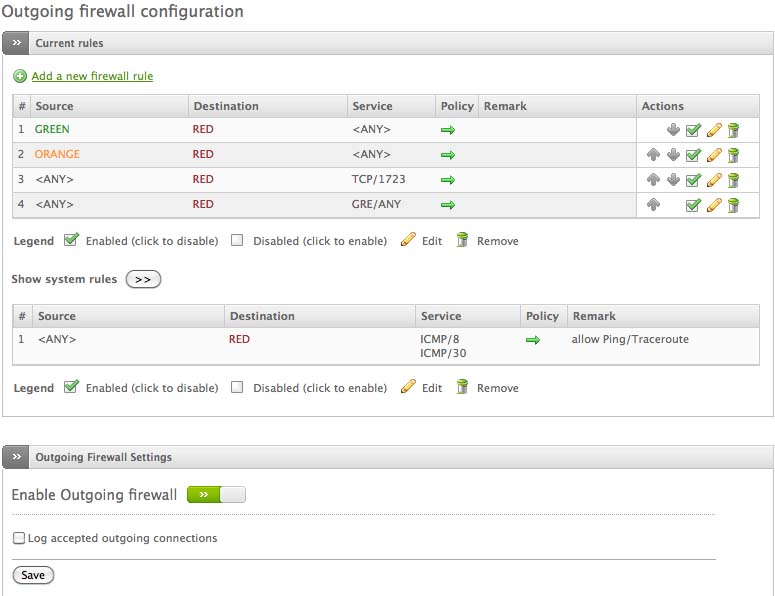Collapse Outgoing Firewall Settings panel

16,457
